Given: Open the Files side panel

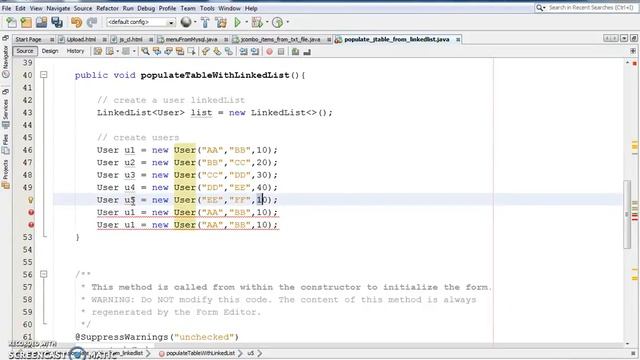Looking at the screenshot, I should (x=5, y=144).
